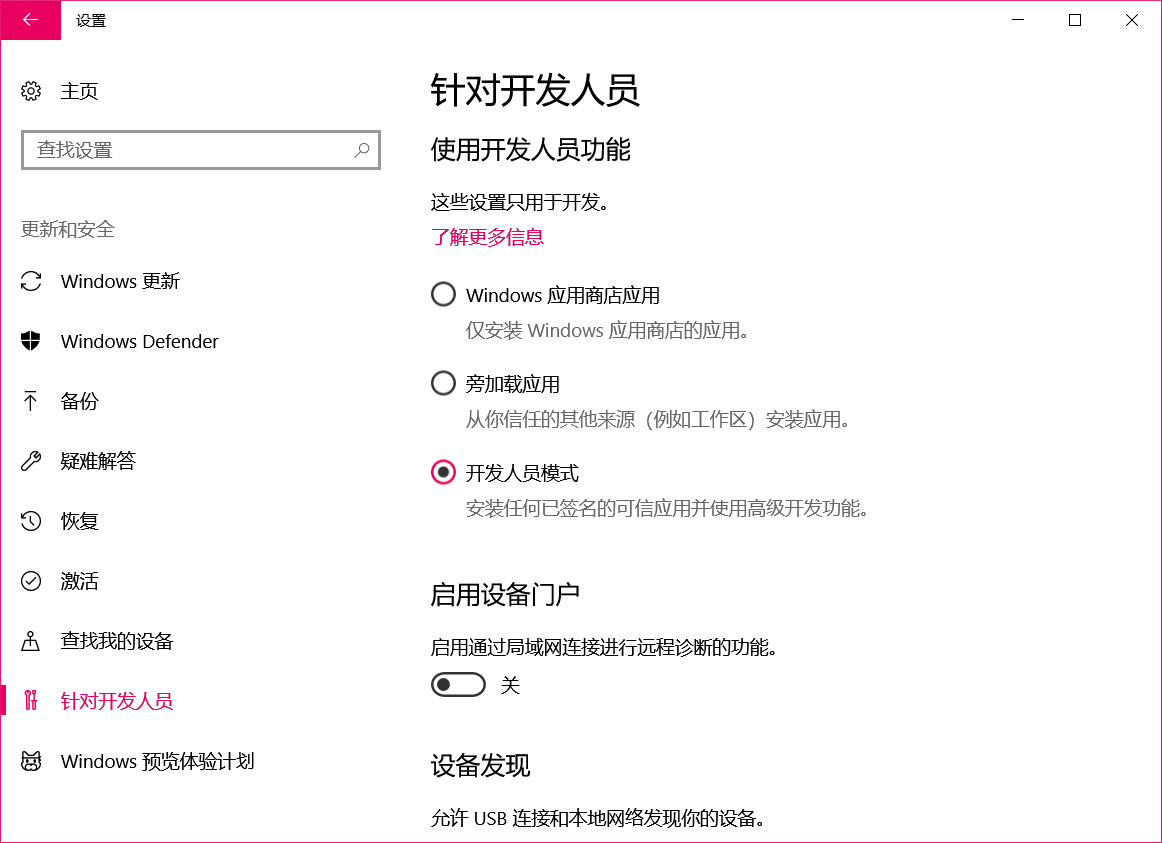Select the 开发人员模式 radio button
Image resolution: width=1162 pixels, height=843 pixels.
click(443, 472)
